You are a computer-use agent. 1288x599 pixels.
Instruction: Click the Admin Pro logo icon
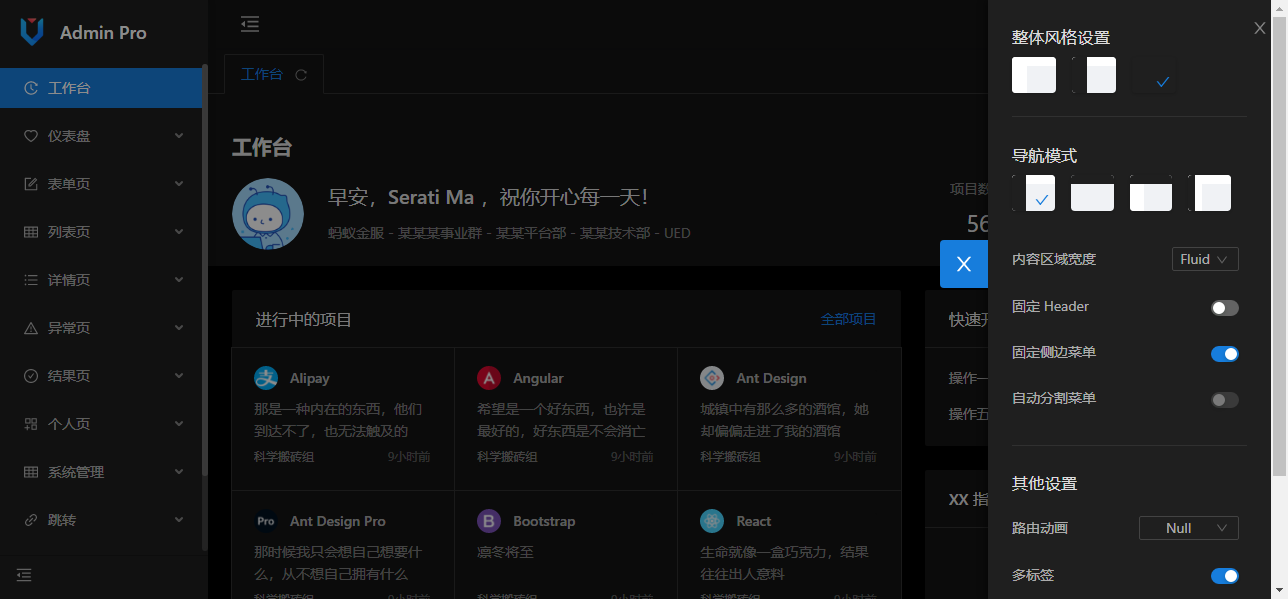pos(33,32)
